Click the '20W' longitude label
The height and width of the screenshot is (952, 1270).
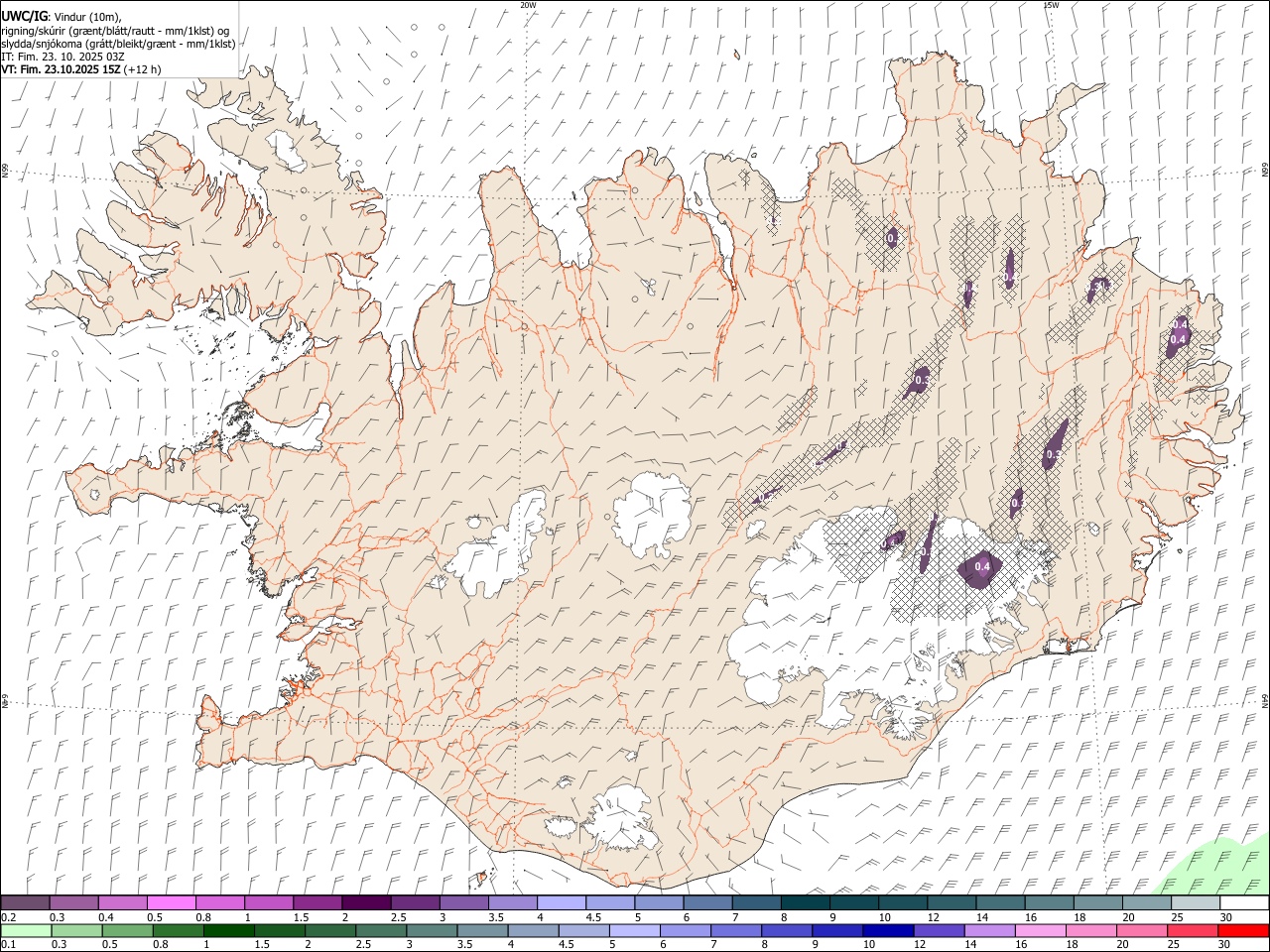pyautogui.click(x=528, y=5)
